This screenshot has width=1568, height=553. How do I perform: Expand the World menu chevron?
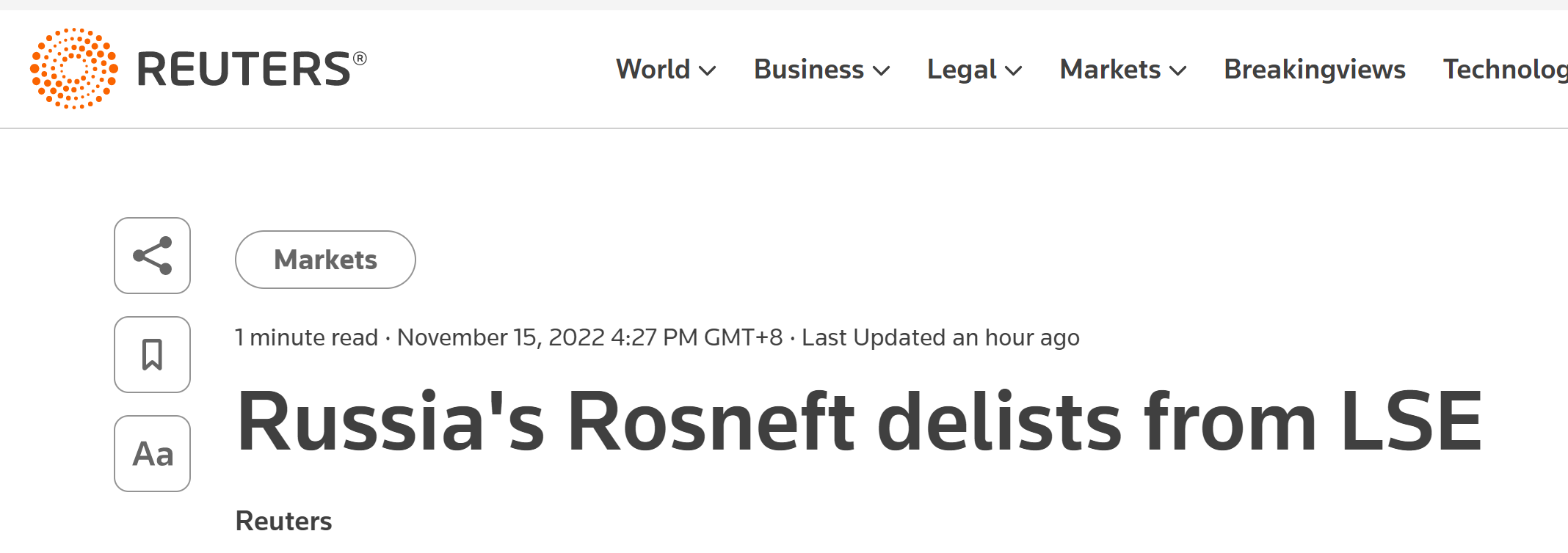(708, 71)
